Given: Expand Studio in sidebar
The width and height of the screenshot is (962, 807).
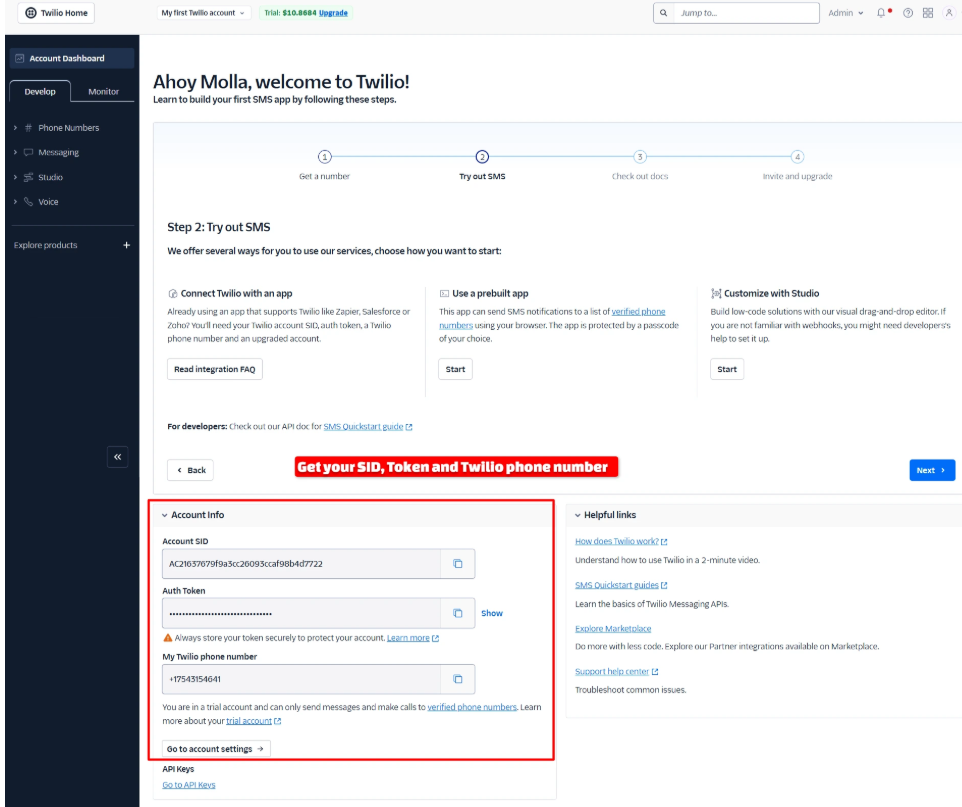Looking at the screenshot, I should [x=15, y=177].
